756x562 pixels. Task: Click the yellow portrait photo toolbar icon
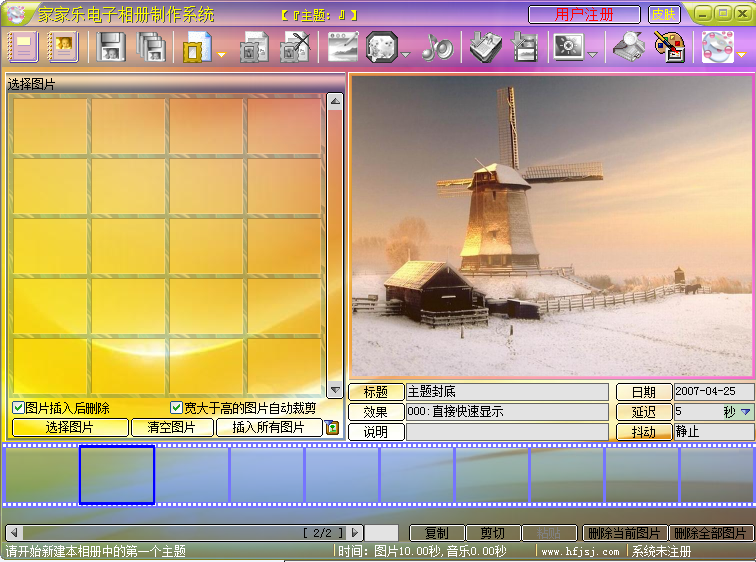point(63,47)
